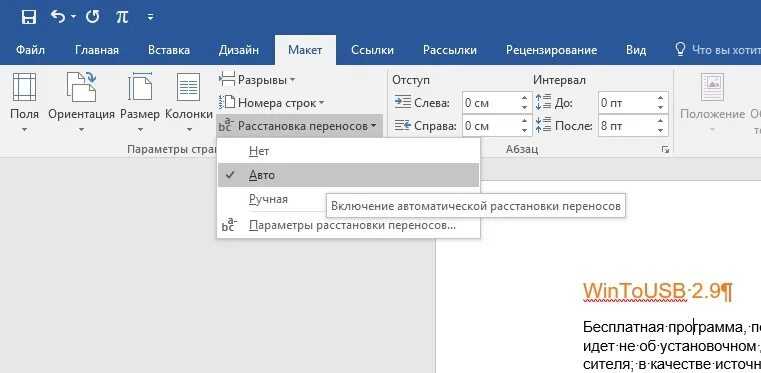Click the Redo circular arrow icon
761x373 pixels.
point(92,17)
